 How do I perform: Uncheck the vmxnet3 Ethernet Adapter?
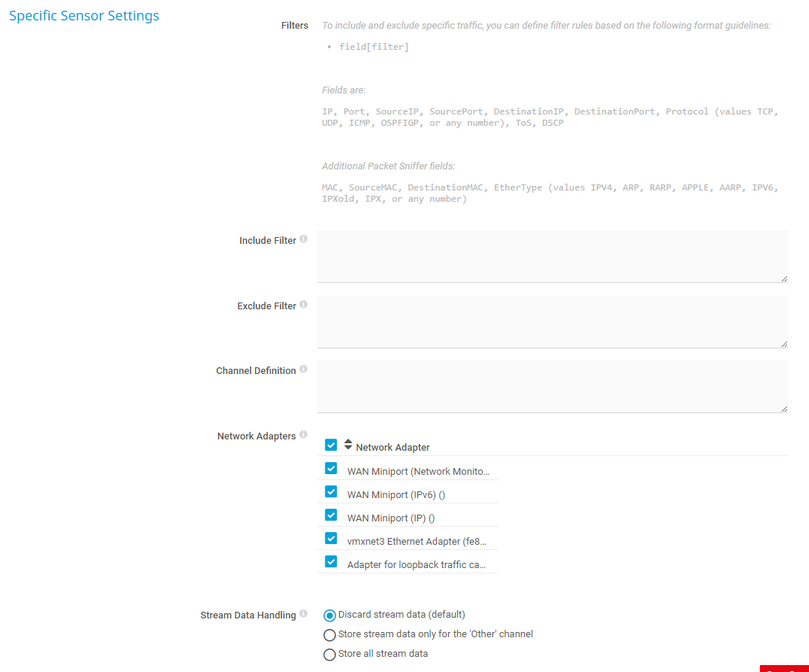[x=331, y=538]
